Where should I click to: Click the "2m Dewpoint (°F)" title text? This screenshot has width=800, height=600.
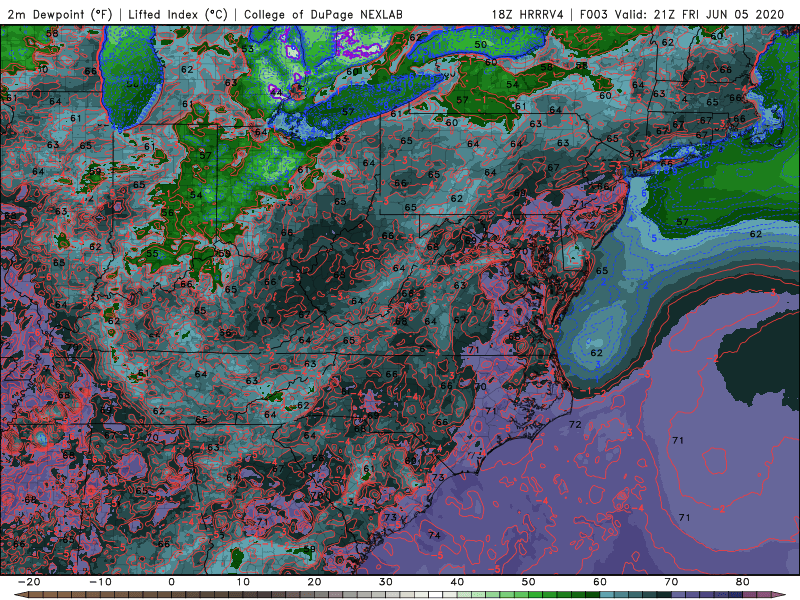point(59,15)
